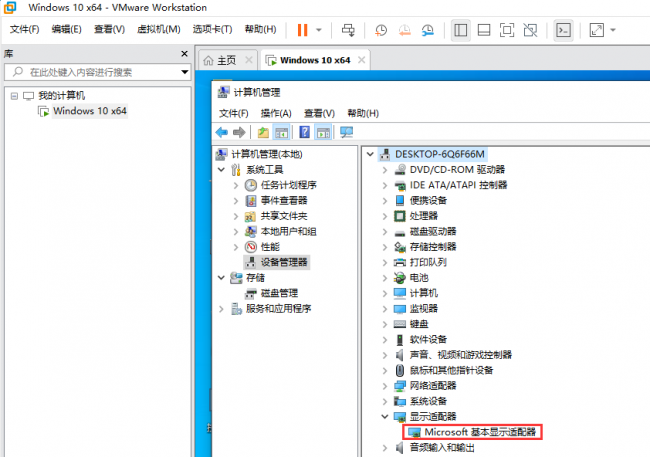Image resolution: width=650 pixels, height=457 pixels.
Task: Open VMware 虚拟机(M) menu
Action: 159,29
